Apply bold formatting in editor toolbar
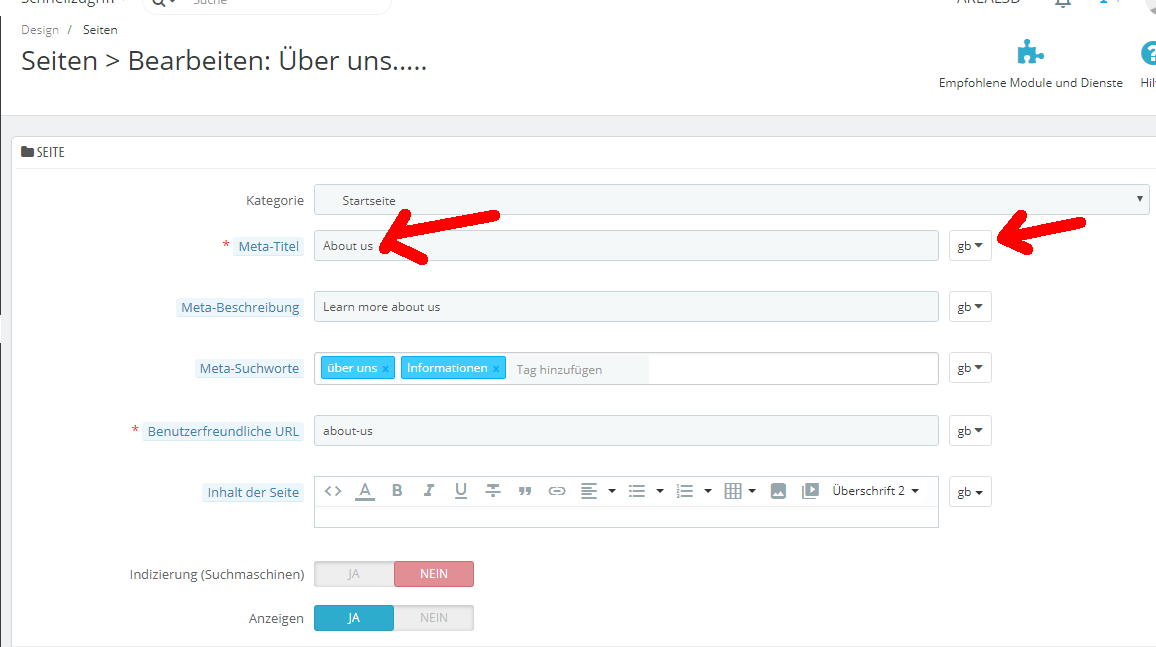This screenshot has width=1156, height=647. click(397, 491)
